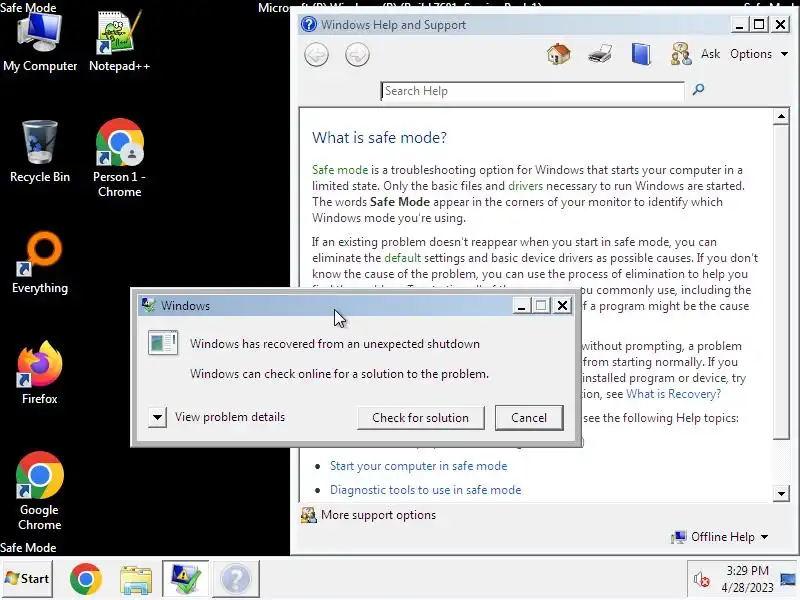This screenshot has height=600, width=800.
Task: Click the Windows dialog title icon
Action: coord(148,305)
